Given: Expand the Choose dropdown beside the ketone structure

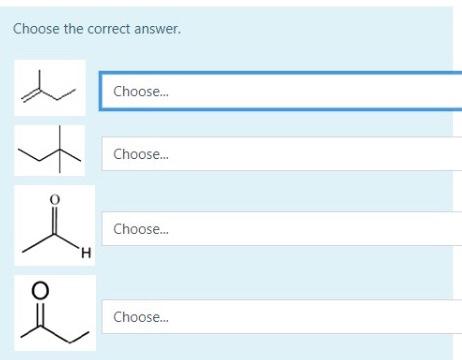Looking at the screenshot, I should pyautogui.click(x=282, y=317).
